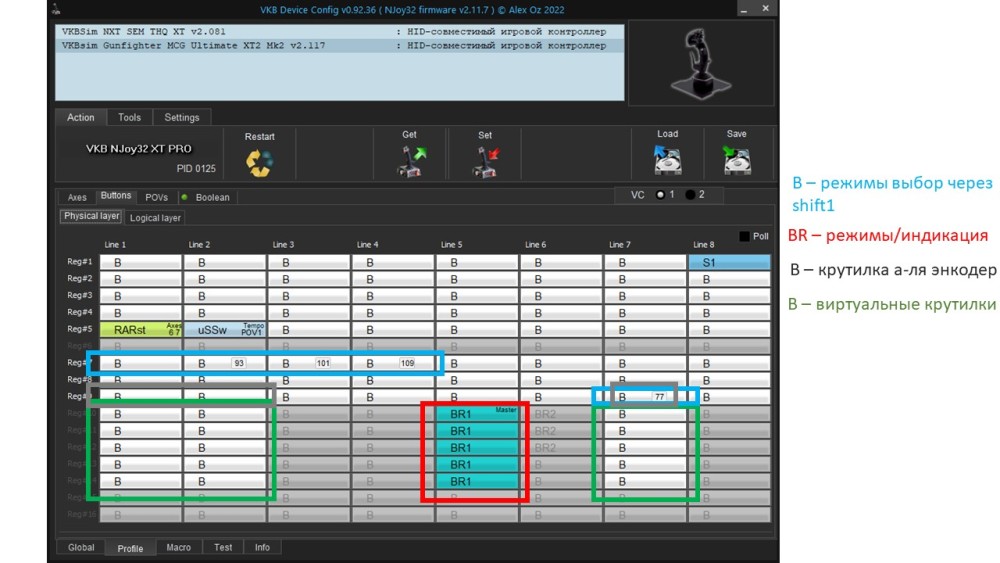
Task: Click Reg#2 Line 8 B cell
Action: 729,279
